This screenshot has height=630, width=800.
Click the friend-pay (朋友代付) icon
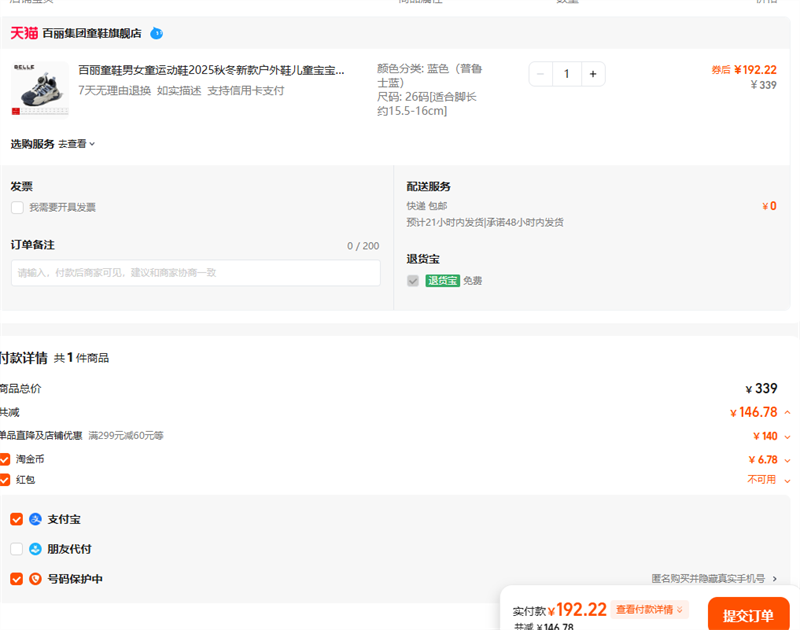pyautogui.click(x=35, y=549)
